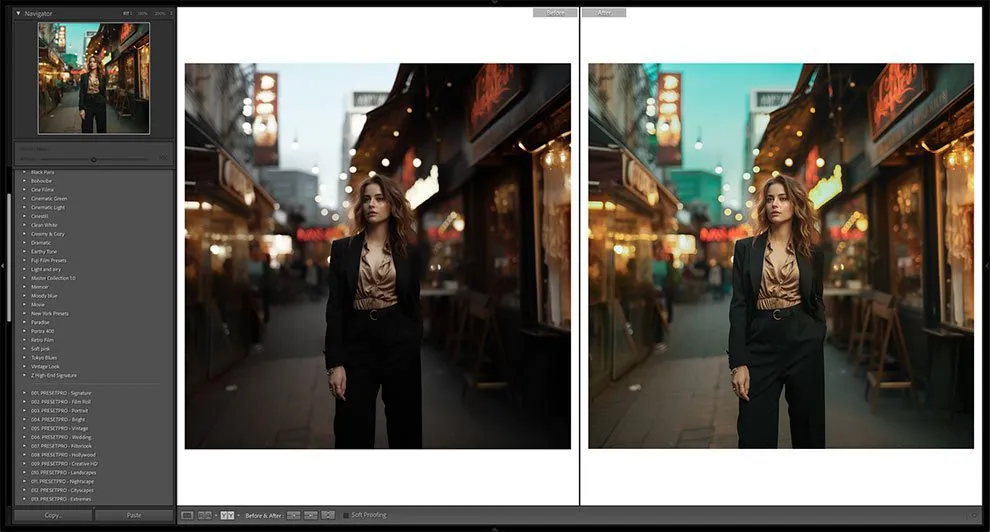990x532 pixels.
Task: Click copy After settings to Before icon
Action: (311, 515)
